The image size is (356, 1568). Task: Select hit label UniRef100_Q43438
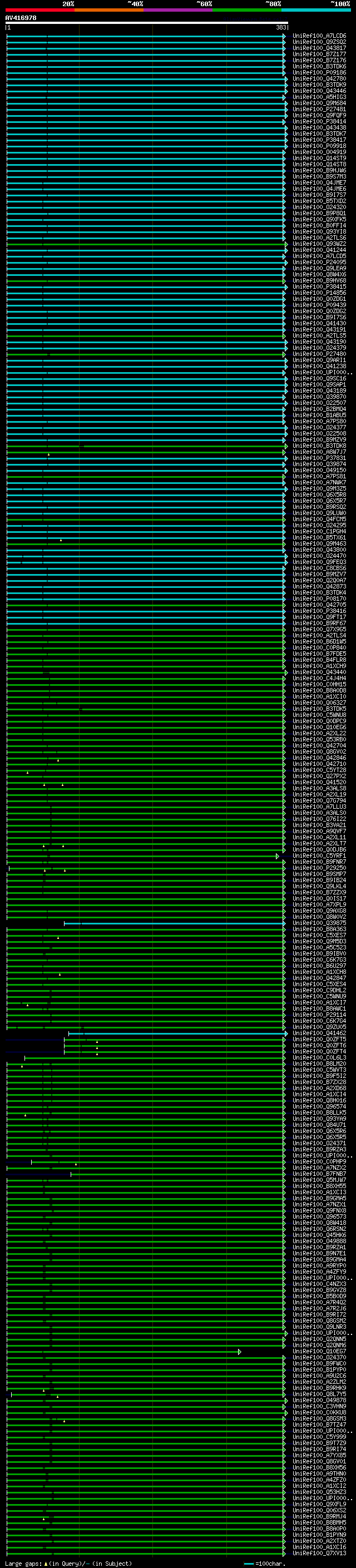tap(319, 128)
